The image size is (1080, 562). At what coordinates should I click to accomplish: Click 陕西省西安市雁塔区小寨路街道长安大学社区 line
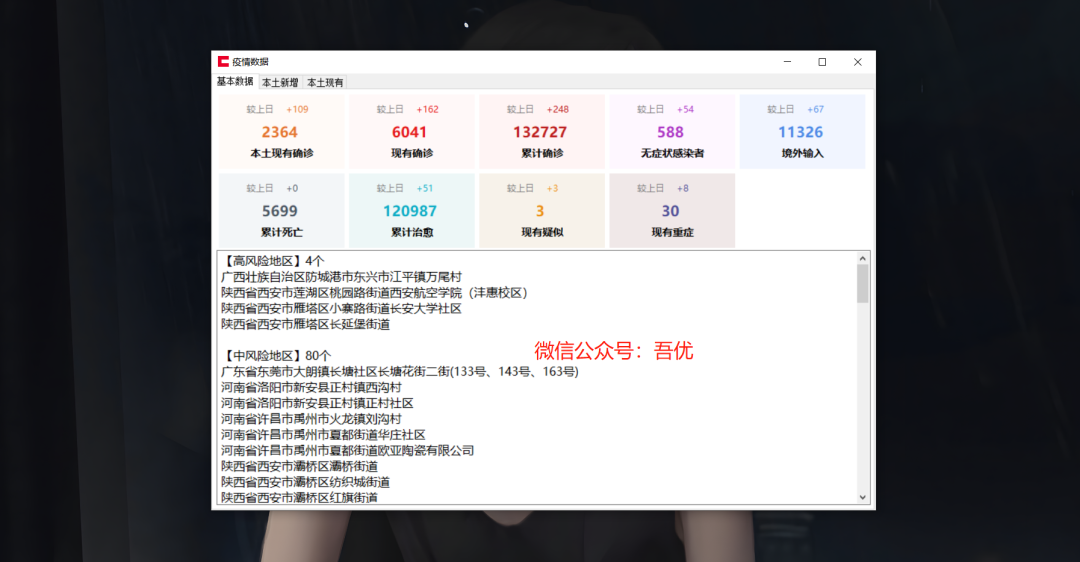coord(341,309)
